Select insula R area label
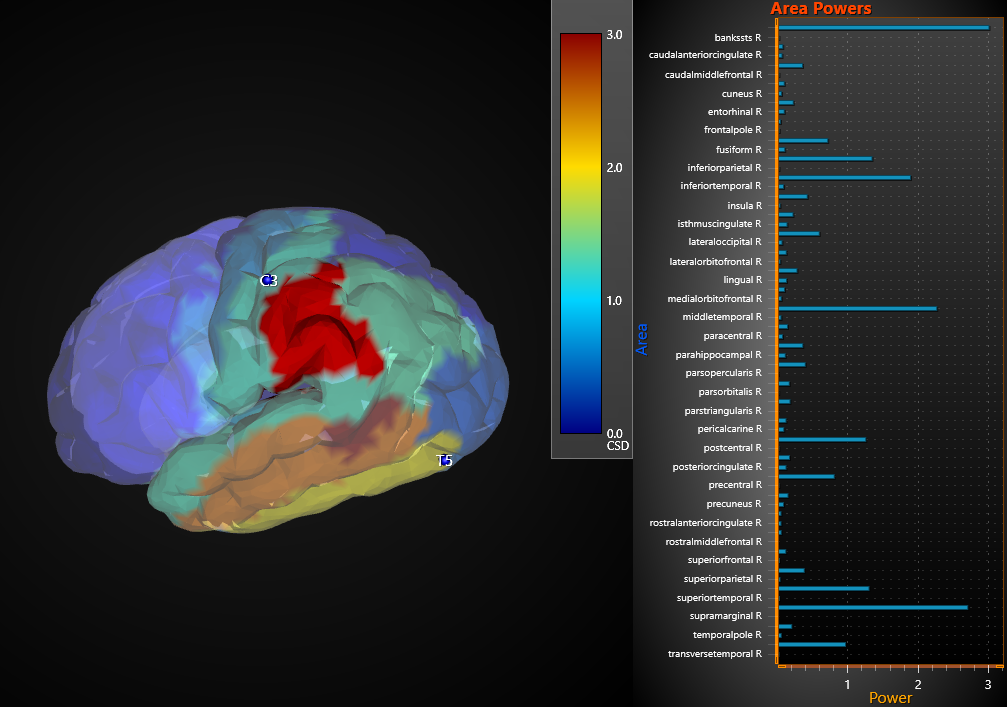Screen dimensions: 1007x707 click(x=744, y=205)
